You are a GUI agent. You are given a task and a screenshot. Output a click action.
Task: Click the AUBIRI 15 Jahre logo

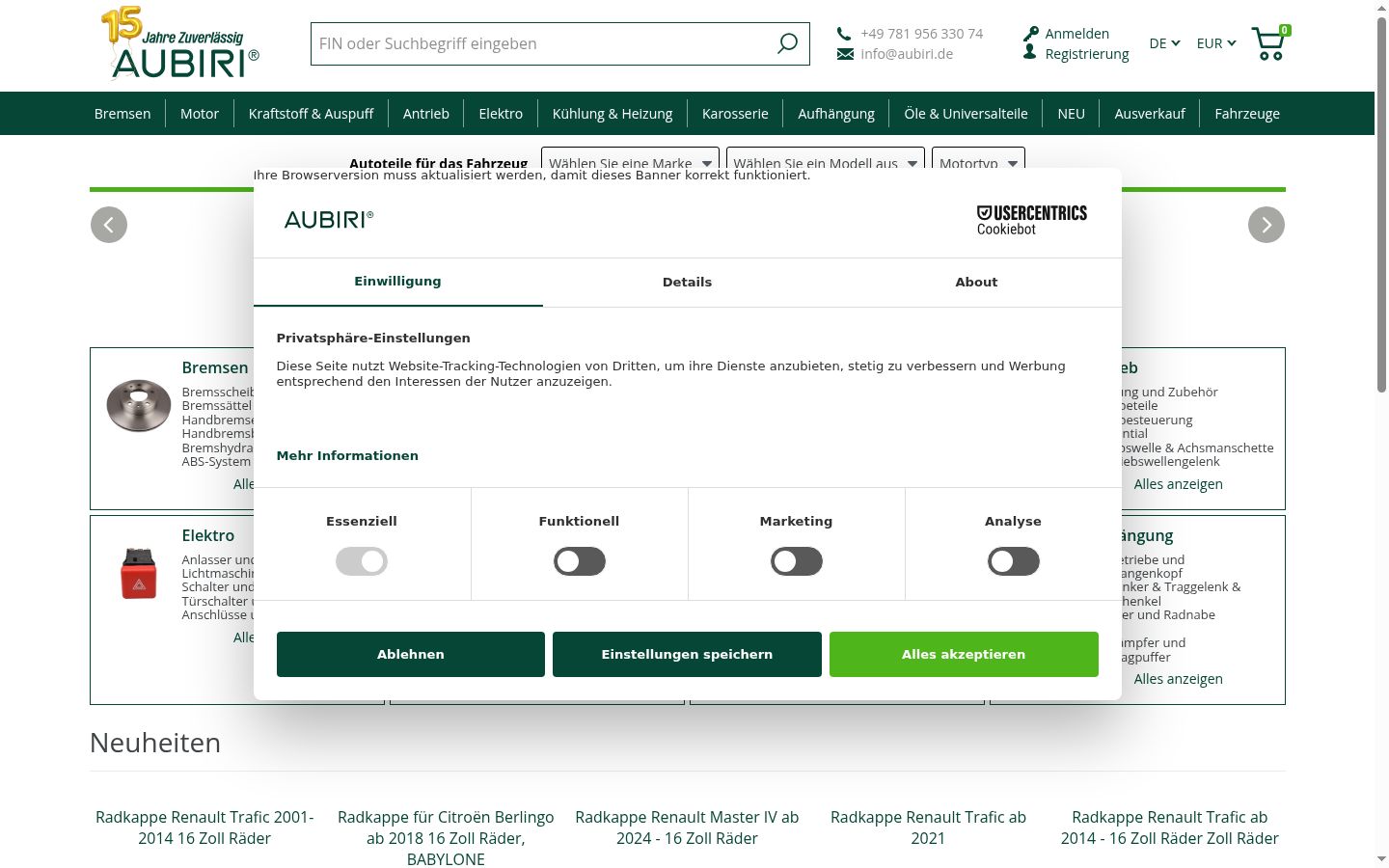coord(180,43)
